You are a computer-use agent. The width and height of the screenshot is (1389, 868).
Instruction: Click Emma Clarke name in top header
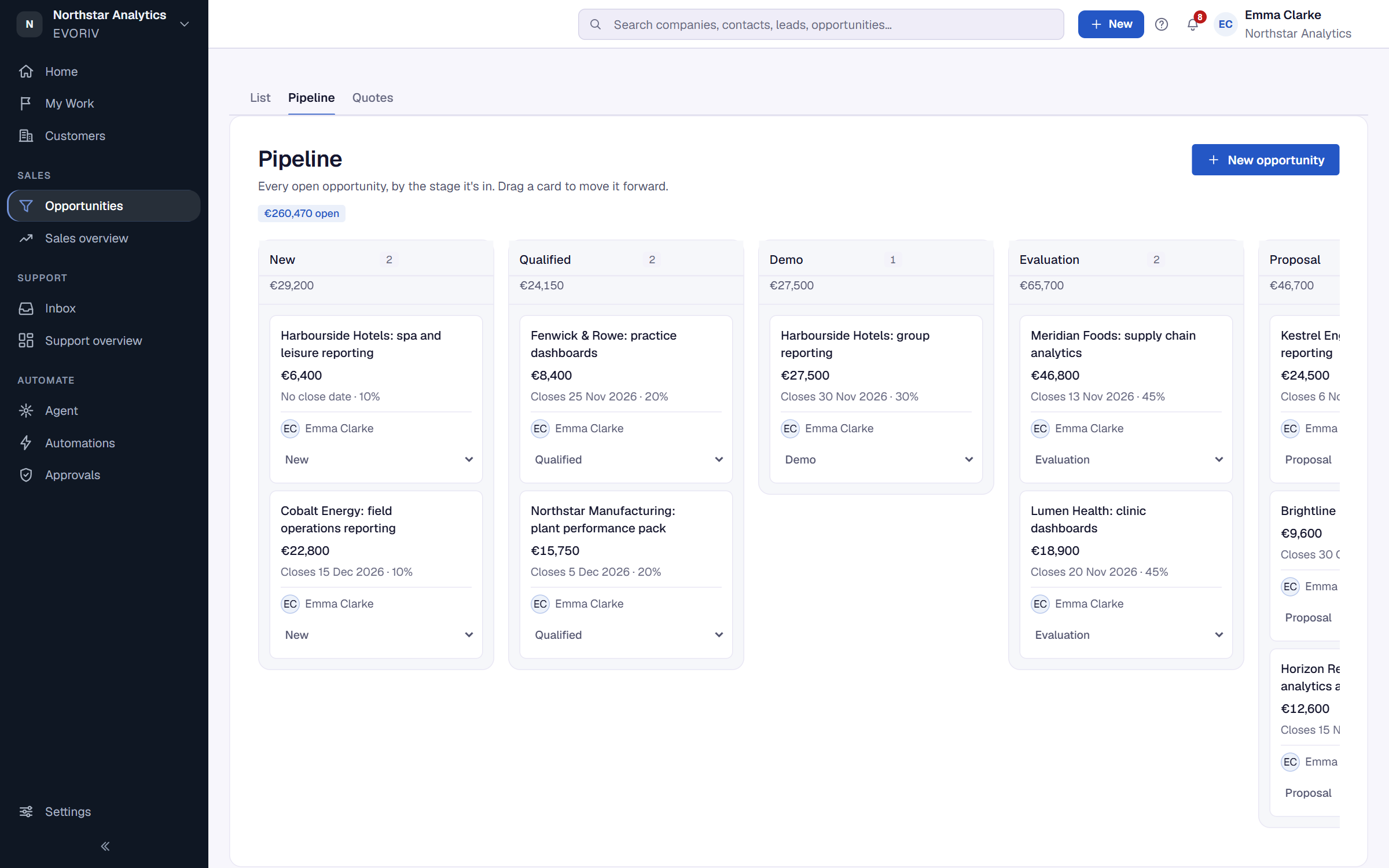[x=1283, y=15]
